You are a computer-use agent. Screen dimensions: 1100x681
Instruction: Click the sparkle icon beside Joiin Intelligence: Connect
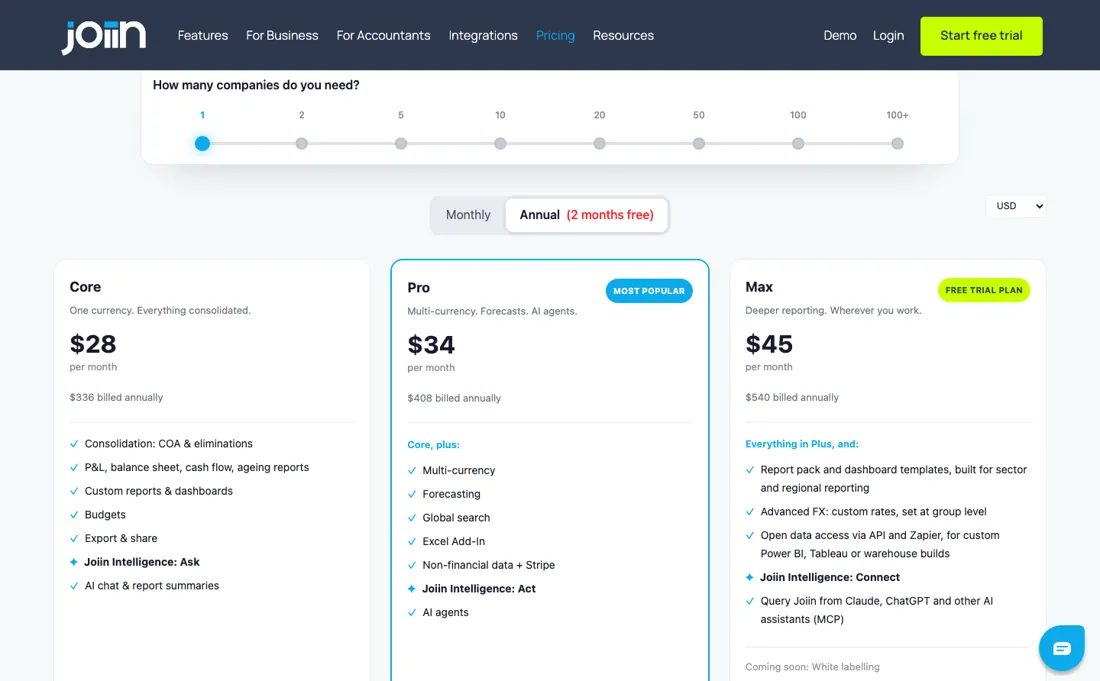coord(749,577)
